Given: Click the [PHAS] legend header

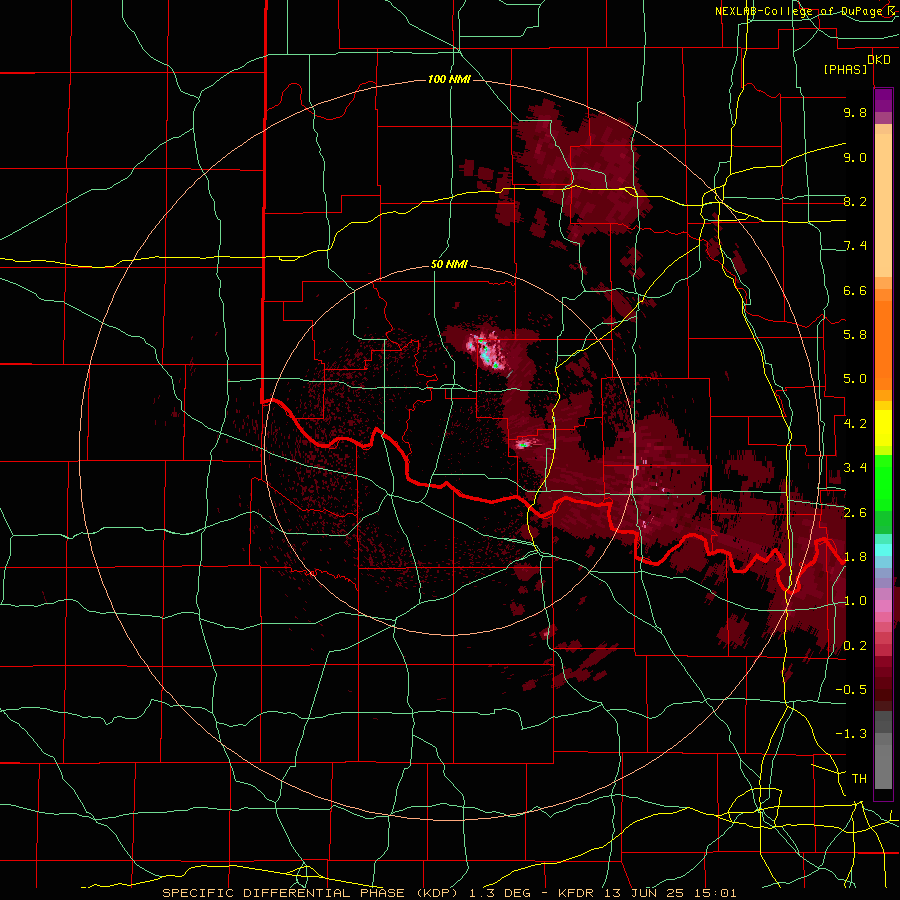Looking at the screenshot, I should pos(845,70).
